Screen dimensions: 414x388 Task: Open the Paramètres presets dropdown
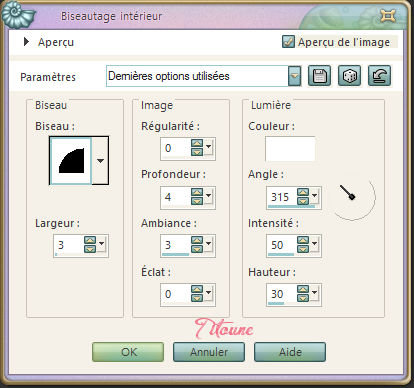(x=295, y=76)
